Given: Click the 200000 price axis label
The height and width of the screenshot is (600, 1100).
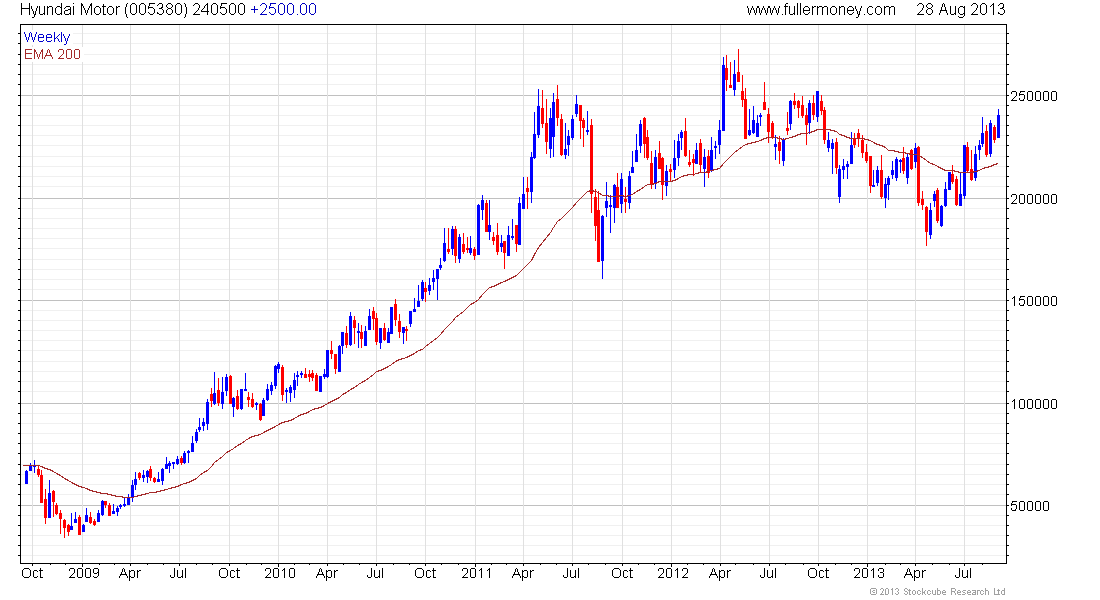Looking at the screenshot, I should (1033, 199).
